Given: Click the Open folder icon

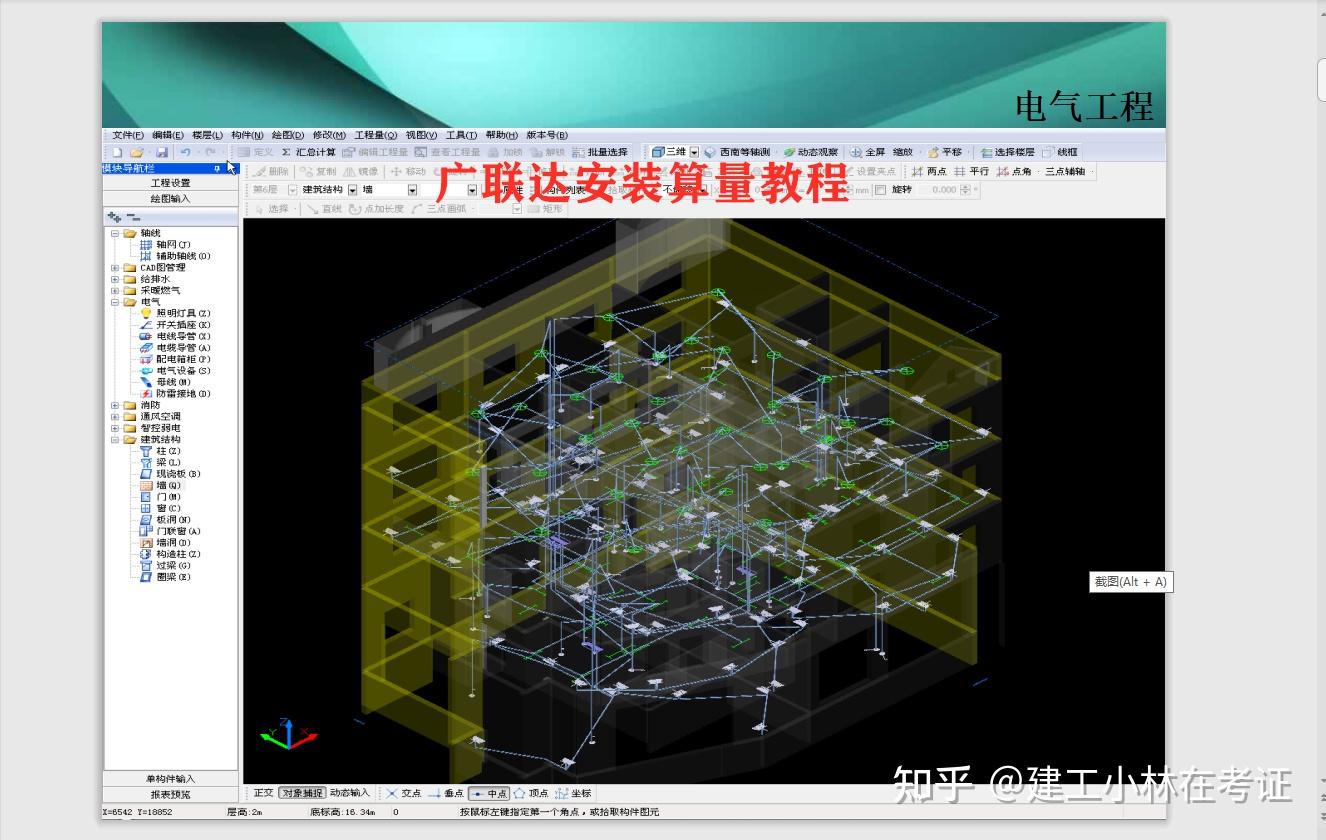Looking at the screenshot, I should (136, 152).
